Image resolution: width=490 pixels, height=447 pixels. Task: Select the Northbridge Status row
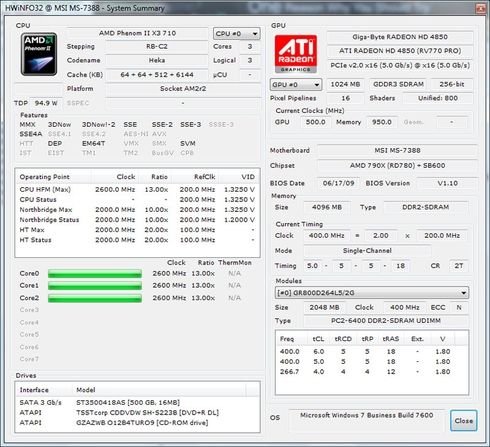click(137, 220)
